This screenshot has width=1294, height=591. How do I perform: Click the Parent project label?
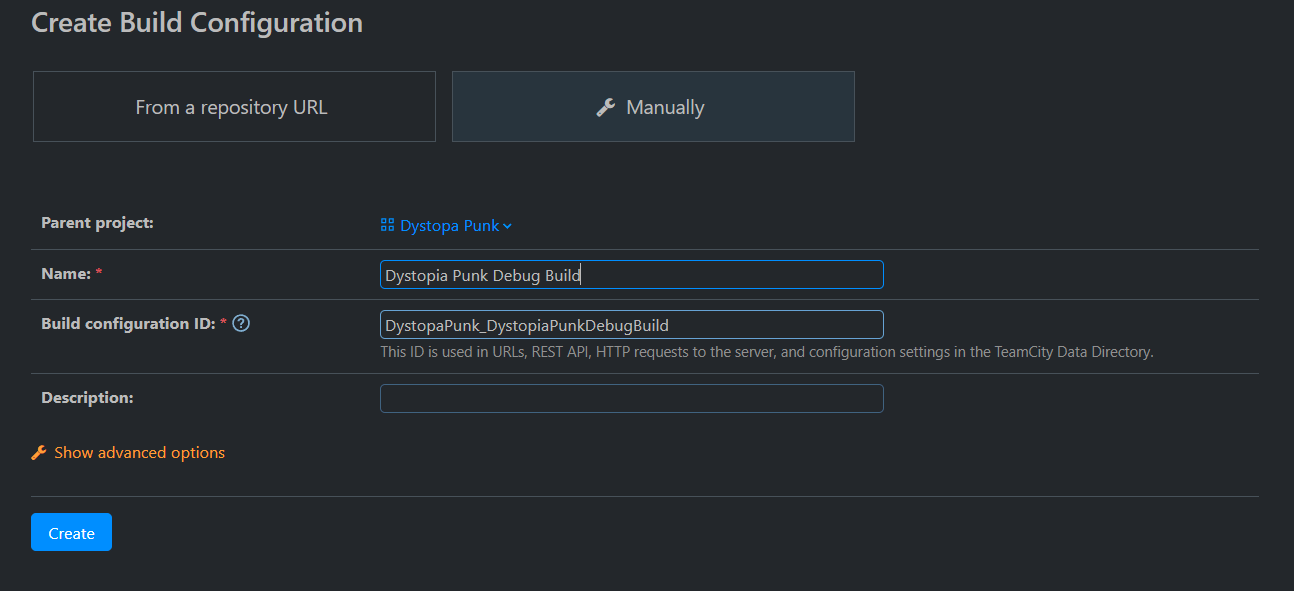[x=97, y=222]
